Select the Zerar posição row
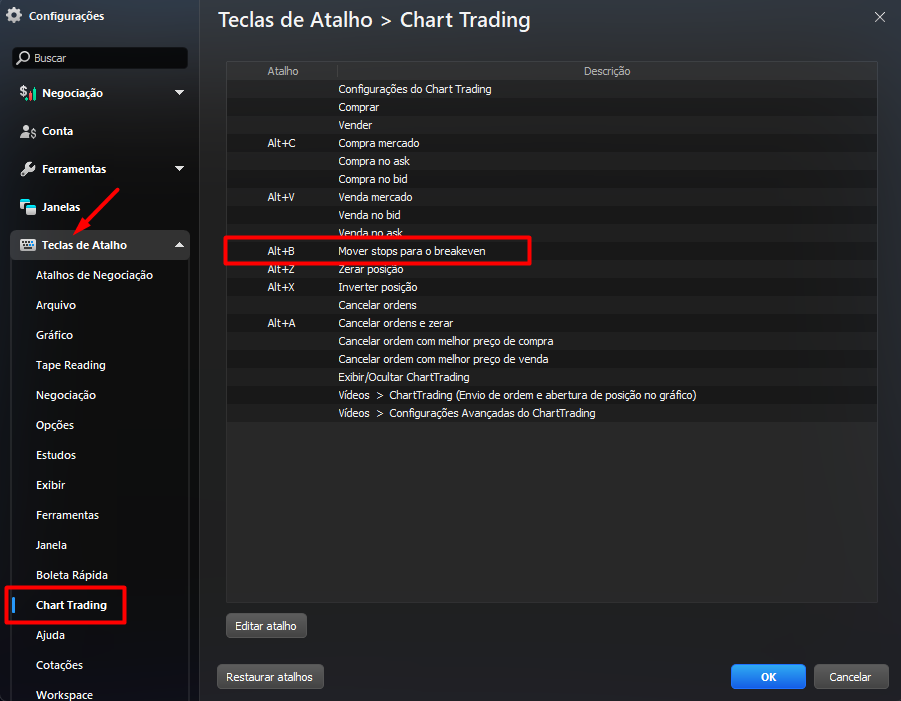 pyautogui.click(x=552, y=269)
